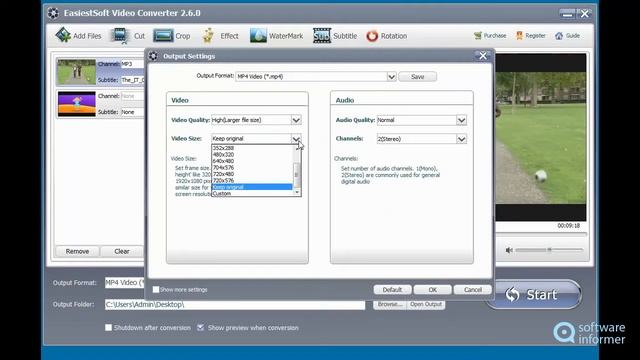Screen dimensions: 640x360
Task: Select 704x576 video size option
Action: [x=252, y=168]
